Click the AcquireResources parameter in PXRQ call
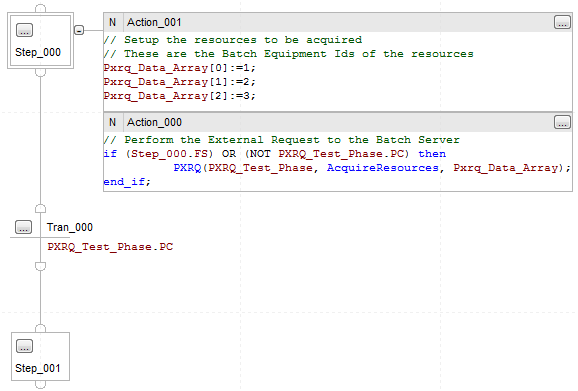 pos(383,168)
